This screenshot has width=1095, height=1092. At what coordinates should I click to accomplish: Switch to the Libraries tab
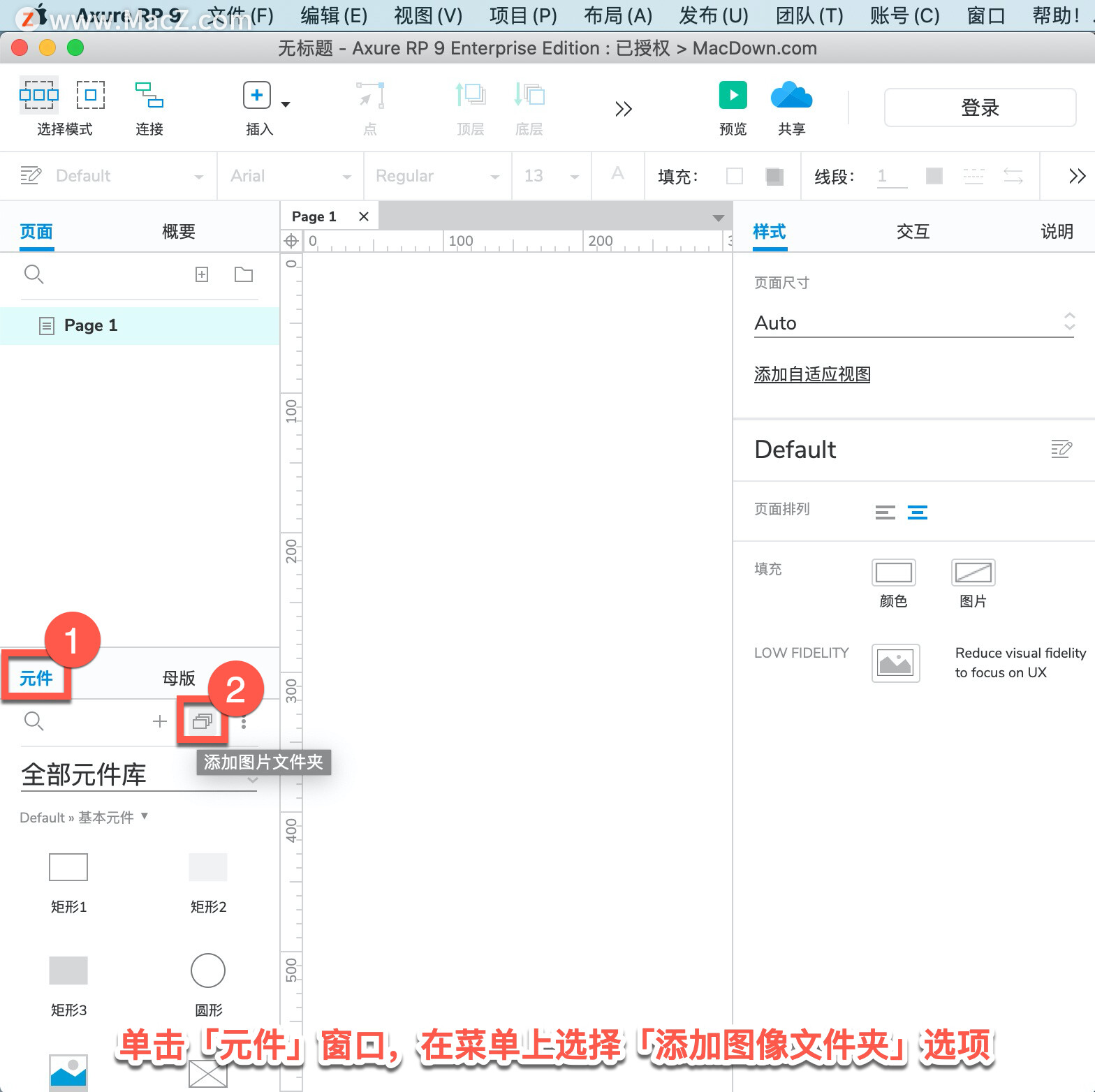[36, 679]
